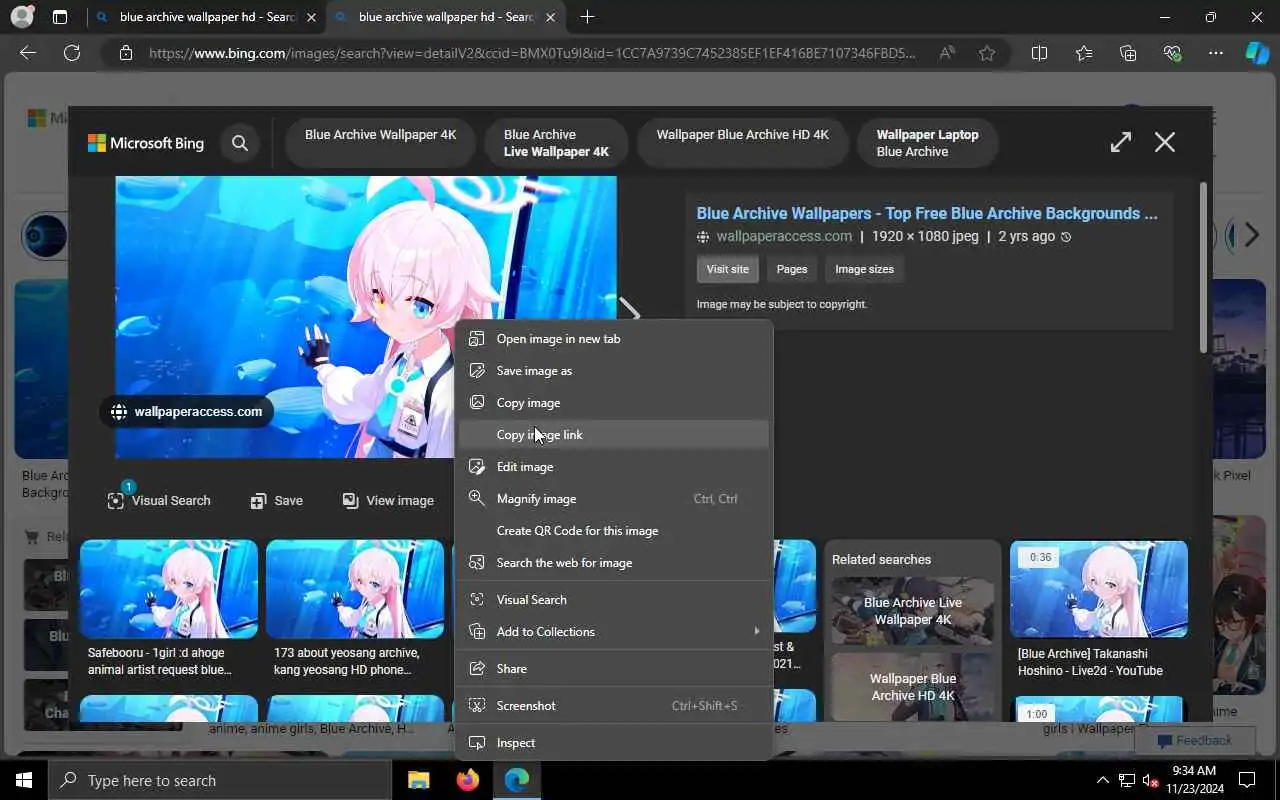The height and width of the screenshot is (800, 1280).
Task: Open Settings and more menu
Action: 1216,53
